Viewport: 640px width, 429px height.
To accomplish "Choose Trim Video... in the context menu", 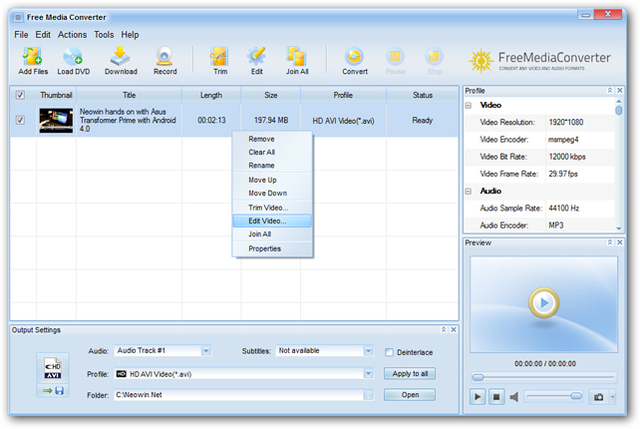I will [x=272, y=208].
